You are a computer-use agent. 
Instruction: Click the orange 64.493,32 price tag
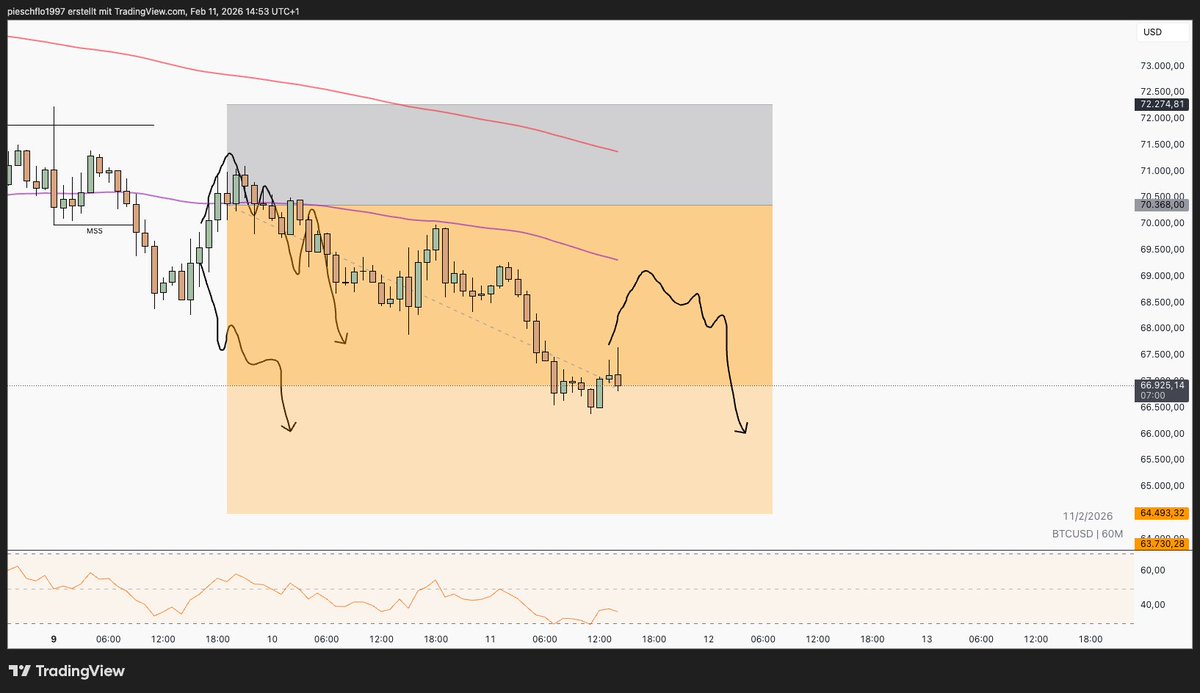pos(1161,513)
